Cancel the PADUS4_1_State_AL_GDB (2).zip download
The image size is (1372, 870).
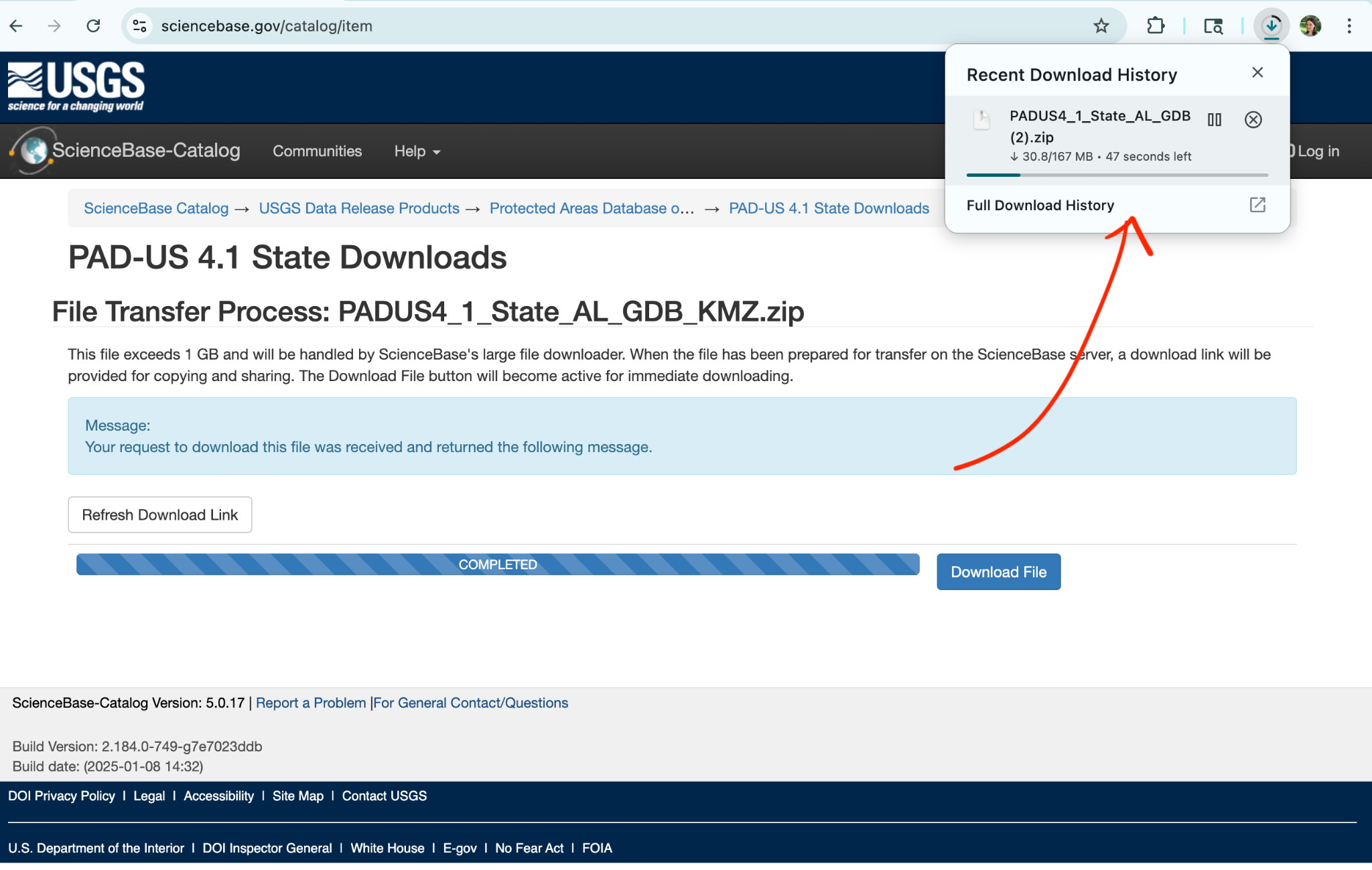pos(1253,120)
